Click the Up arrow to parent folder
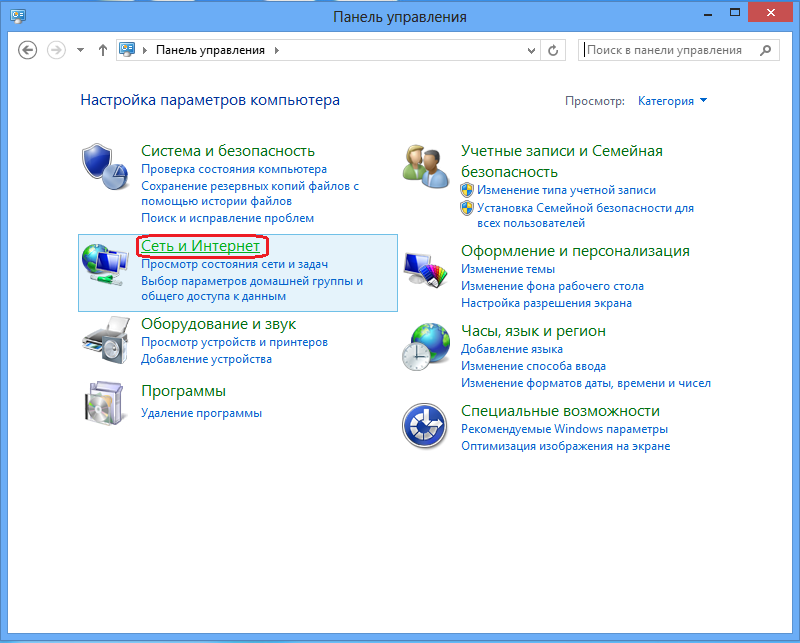 coord(103,50)
